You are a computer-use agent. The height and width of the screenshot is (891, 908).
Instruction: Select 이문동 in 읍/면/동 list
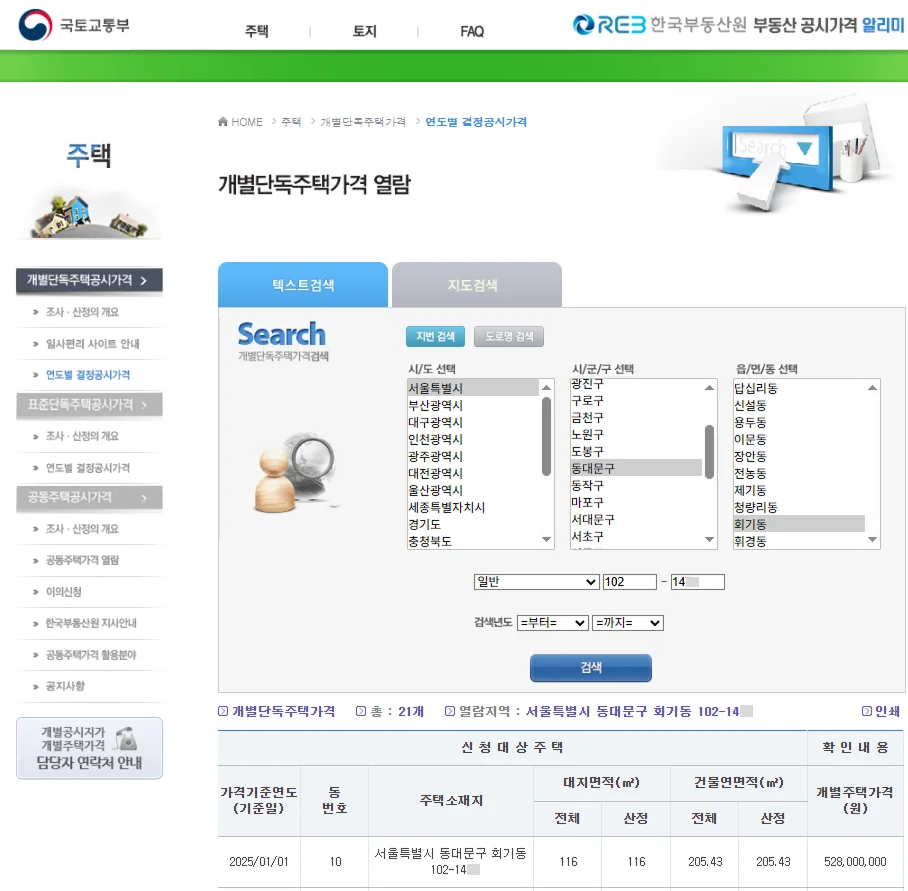coord(799,439)
